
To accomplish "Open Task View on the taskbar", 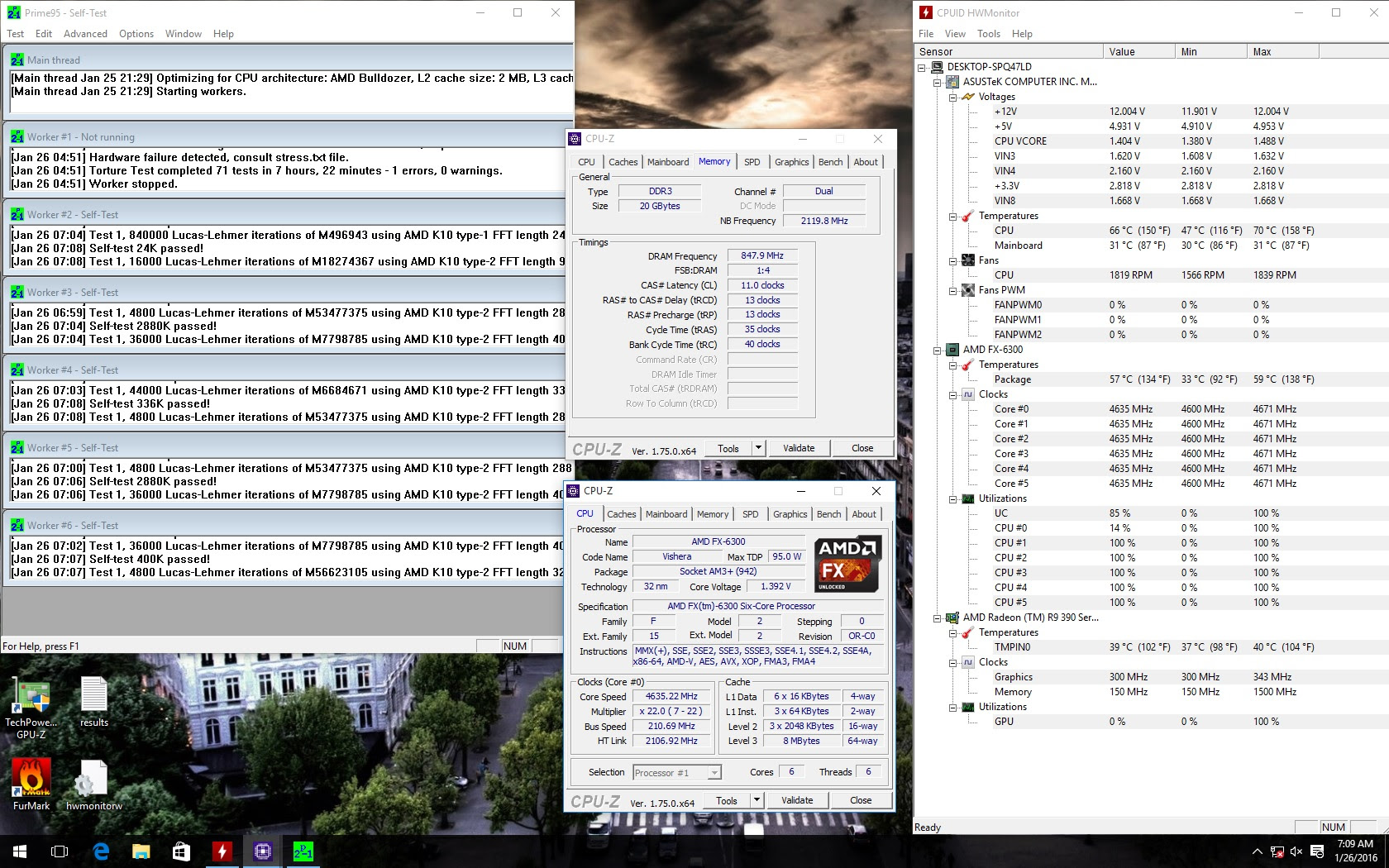I will [x=60, y=851].
